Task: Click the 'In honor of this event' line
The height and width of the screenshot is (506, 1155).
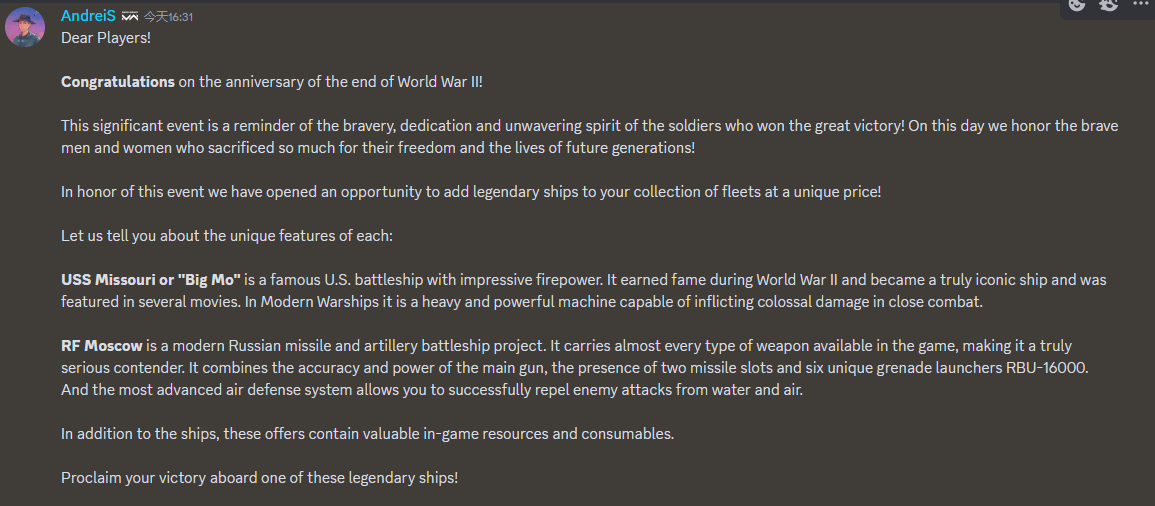Action: coord(471,192)
